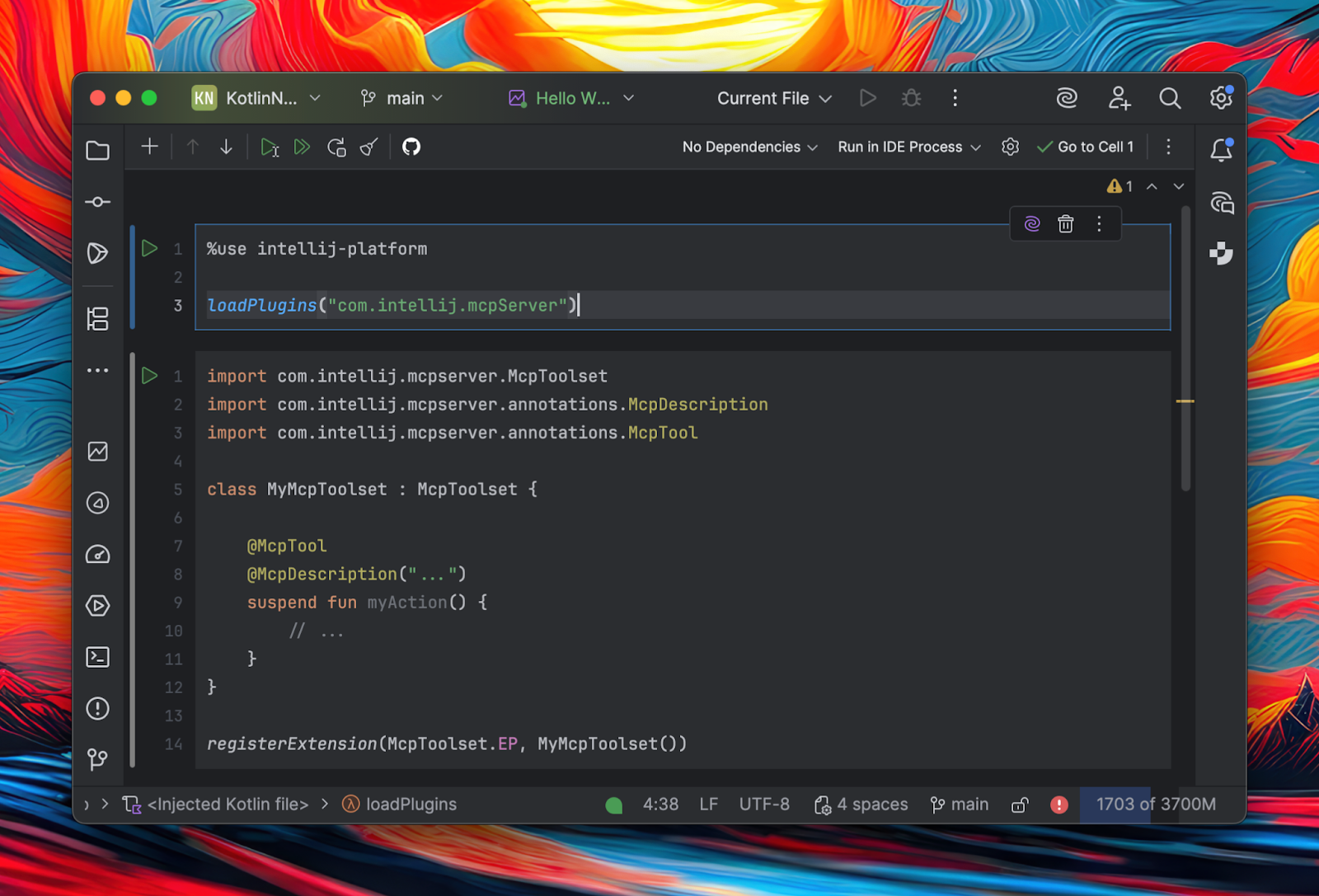Add a new cell with plus icon

pyautogui.click(x=149, y=147)
